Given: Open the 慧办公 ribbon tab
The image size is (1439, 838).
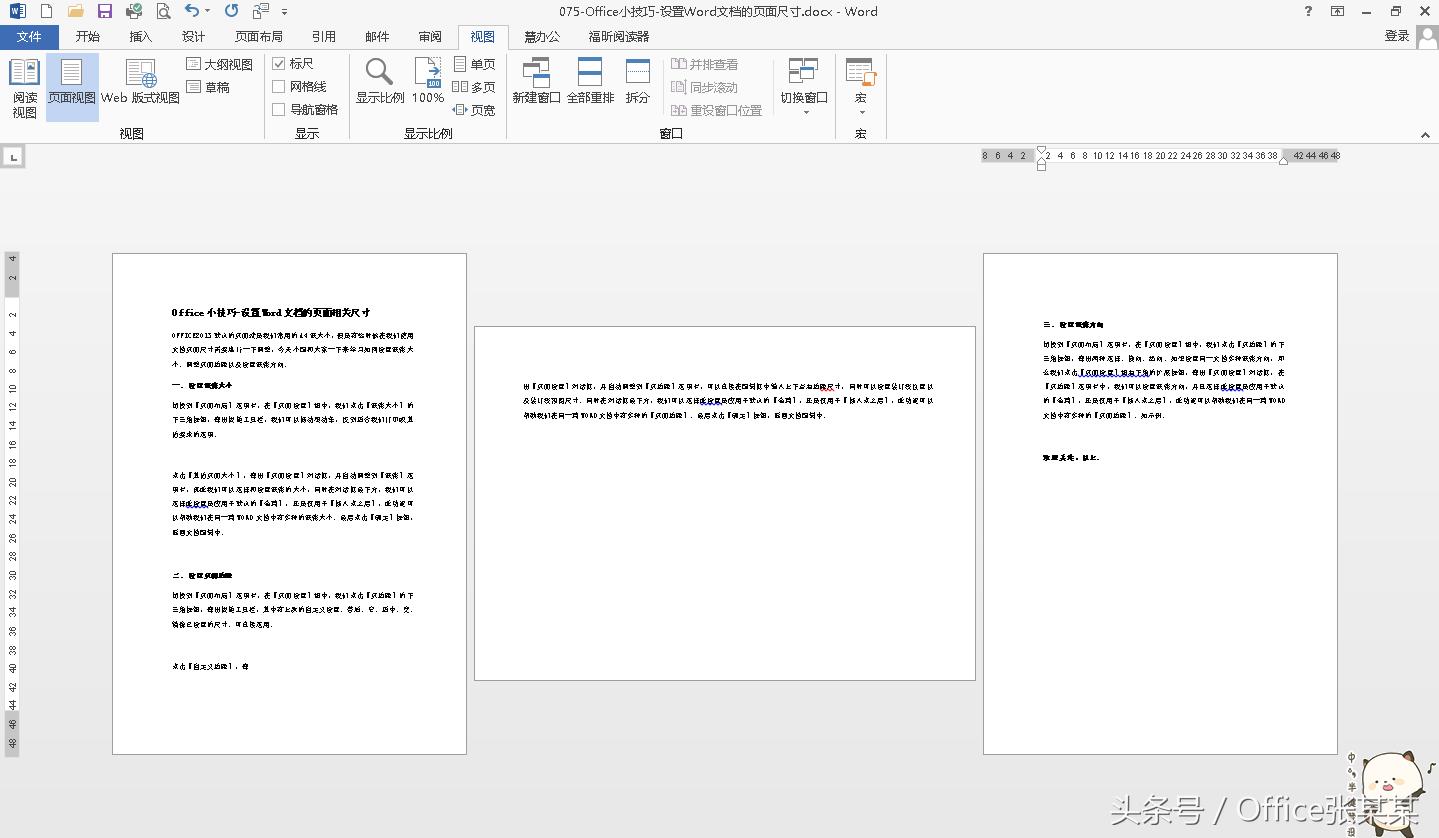Looking at the screenshot, I should click(540, 36).
